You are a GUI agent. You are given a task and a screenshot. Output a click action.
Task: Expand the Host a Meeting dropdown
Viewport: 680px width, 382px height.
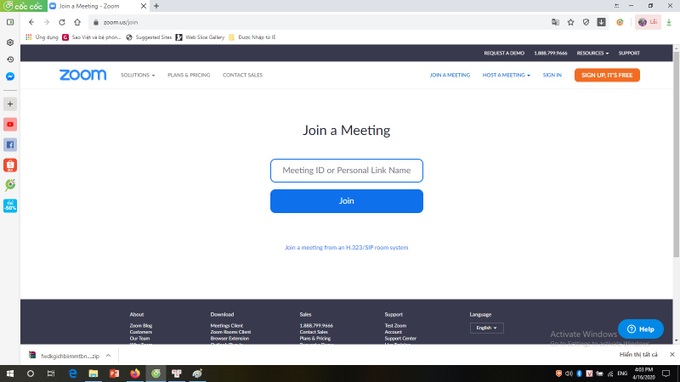point(506,75)
